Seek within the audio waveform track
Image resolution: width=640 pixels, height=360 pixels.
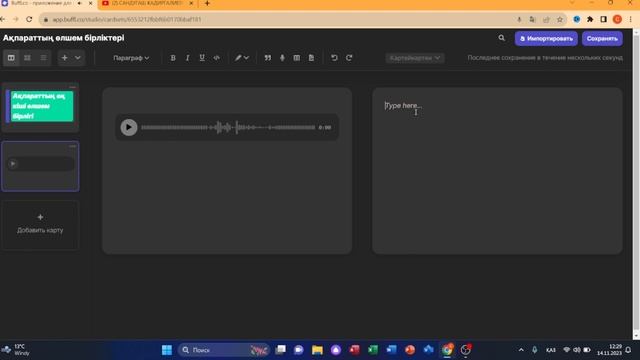click(x=228, y=127)
